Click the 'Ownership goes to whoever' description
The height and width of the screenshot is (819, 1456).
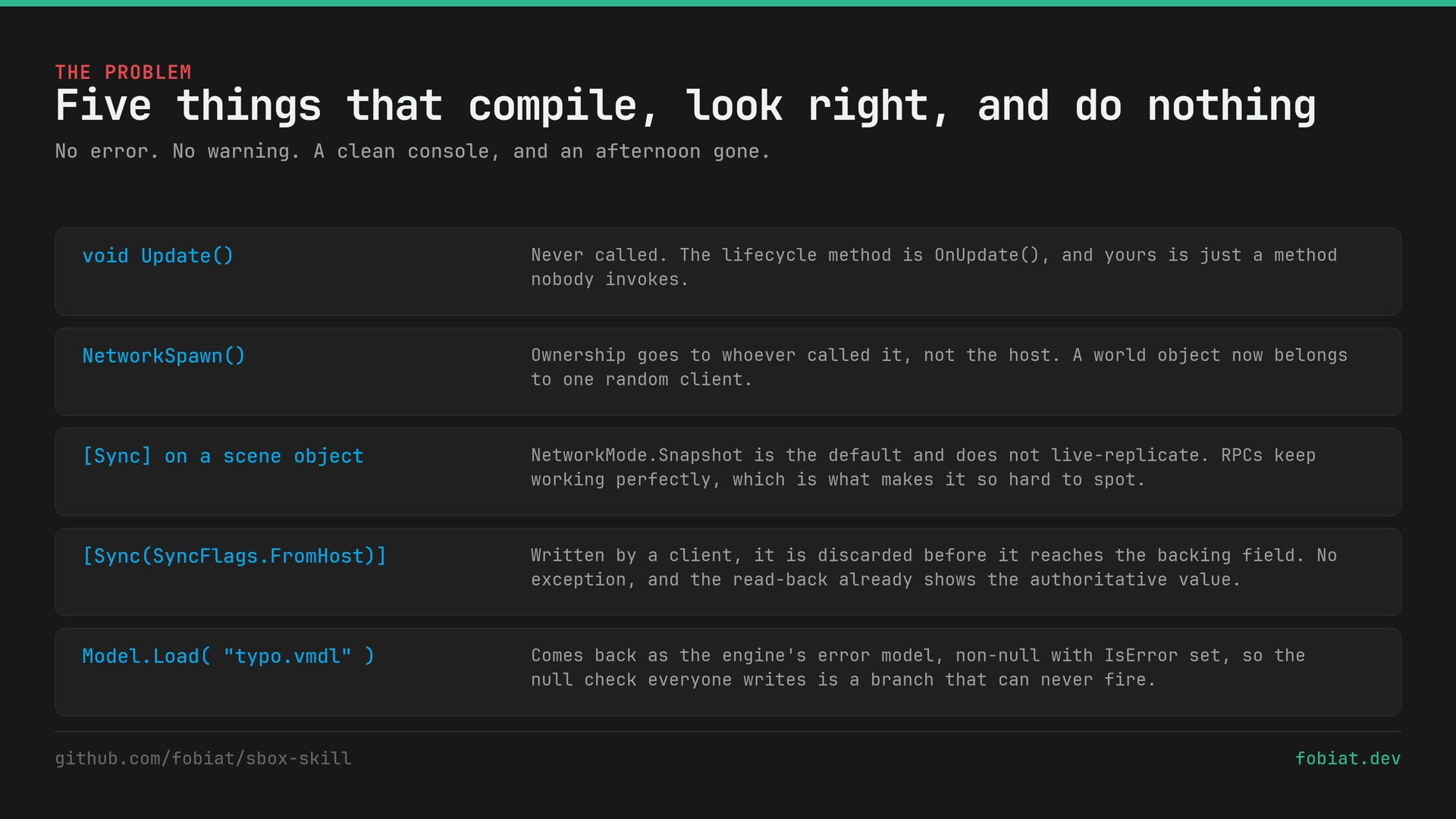(940, 367)
